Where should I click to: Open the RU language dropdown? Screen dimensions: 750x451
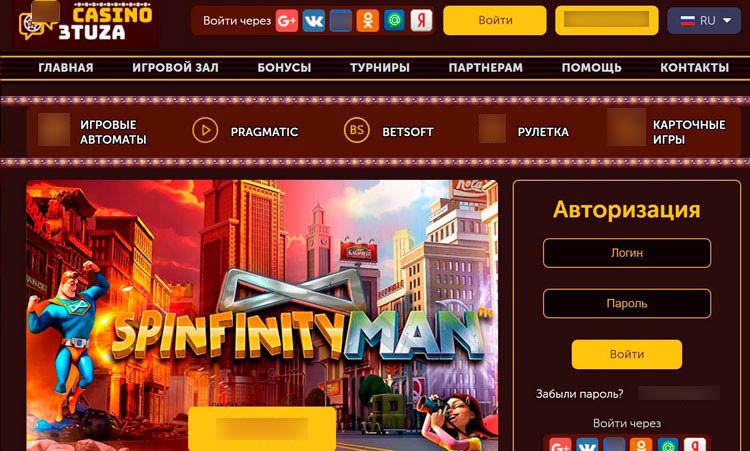pyautogui.click(x=704, y=21)
